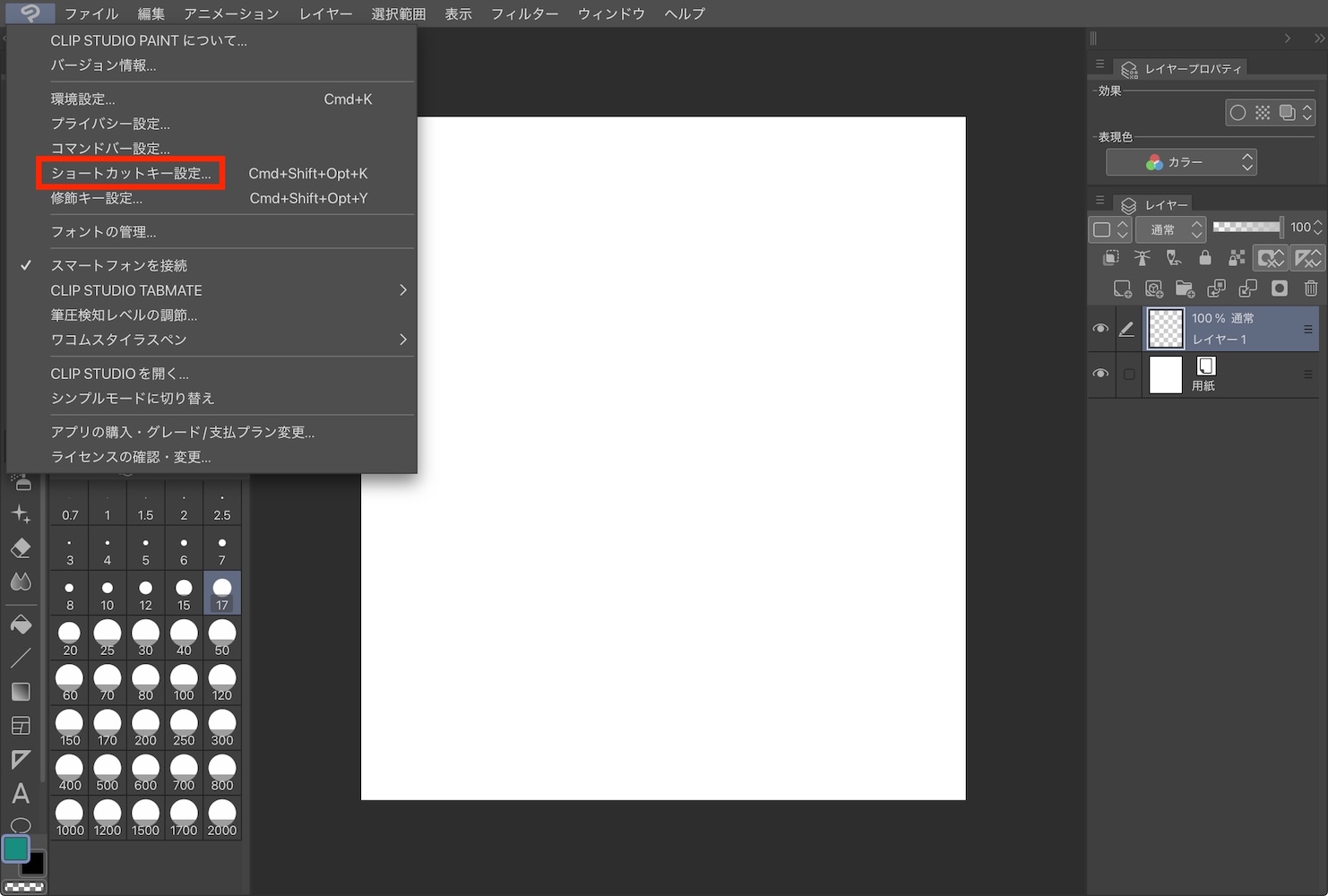
Task: Expand ワコムスタイラスペン submenu
Action: (211, 340)
